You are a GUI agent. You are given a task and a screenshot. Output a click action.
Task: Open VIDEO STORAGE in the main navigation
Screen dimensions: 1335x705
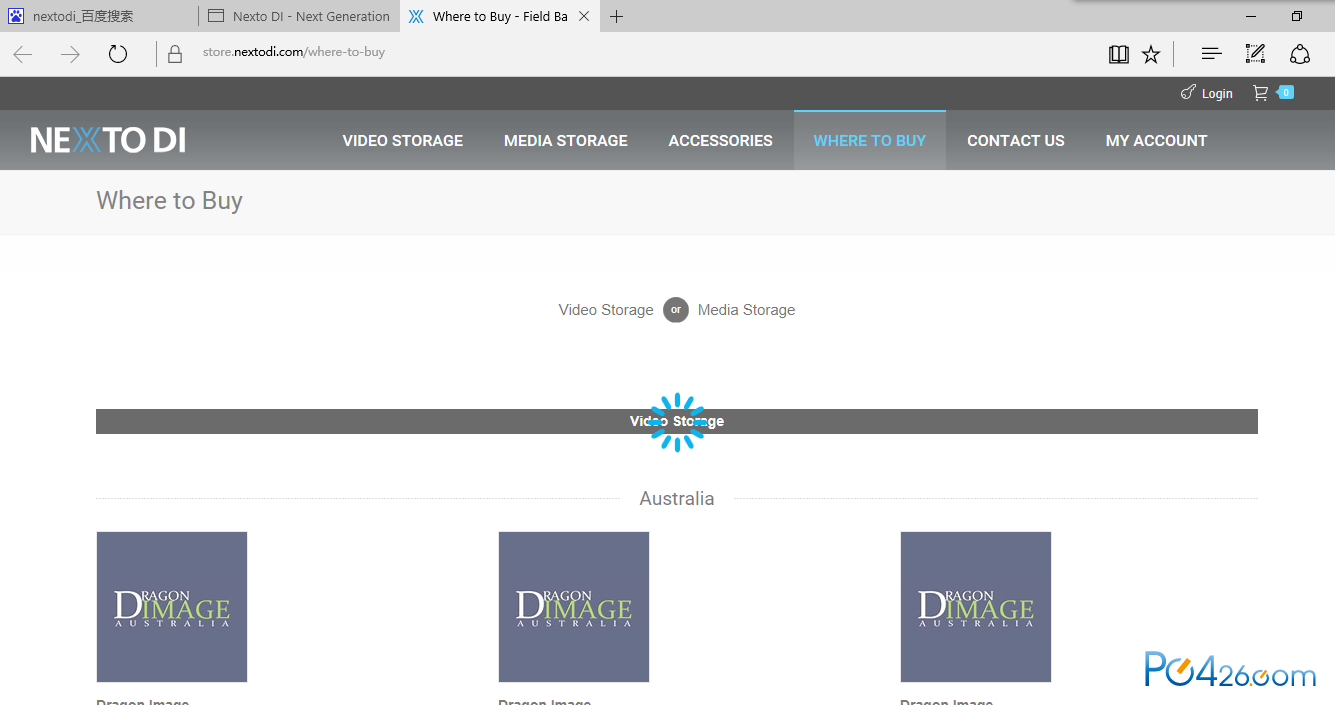[403, 141]
